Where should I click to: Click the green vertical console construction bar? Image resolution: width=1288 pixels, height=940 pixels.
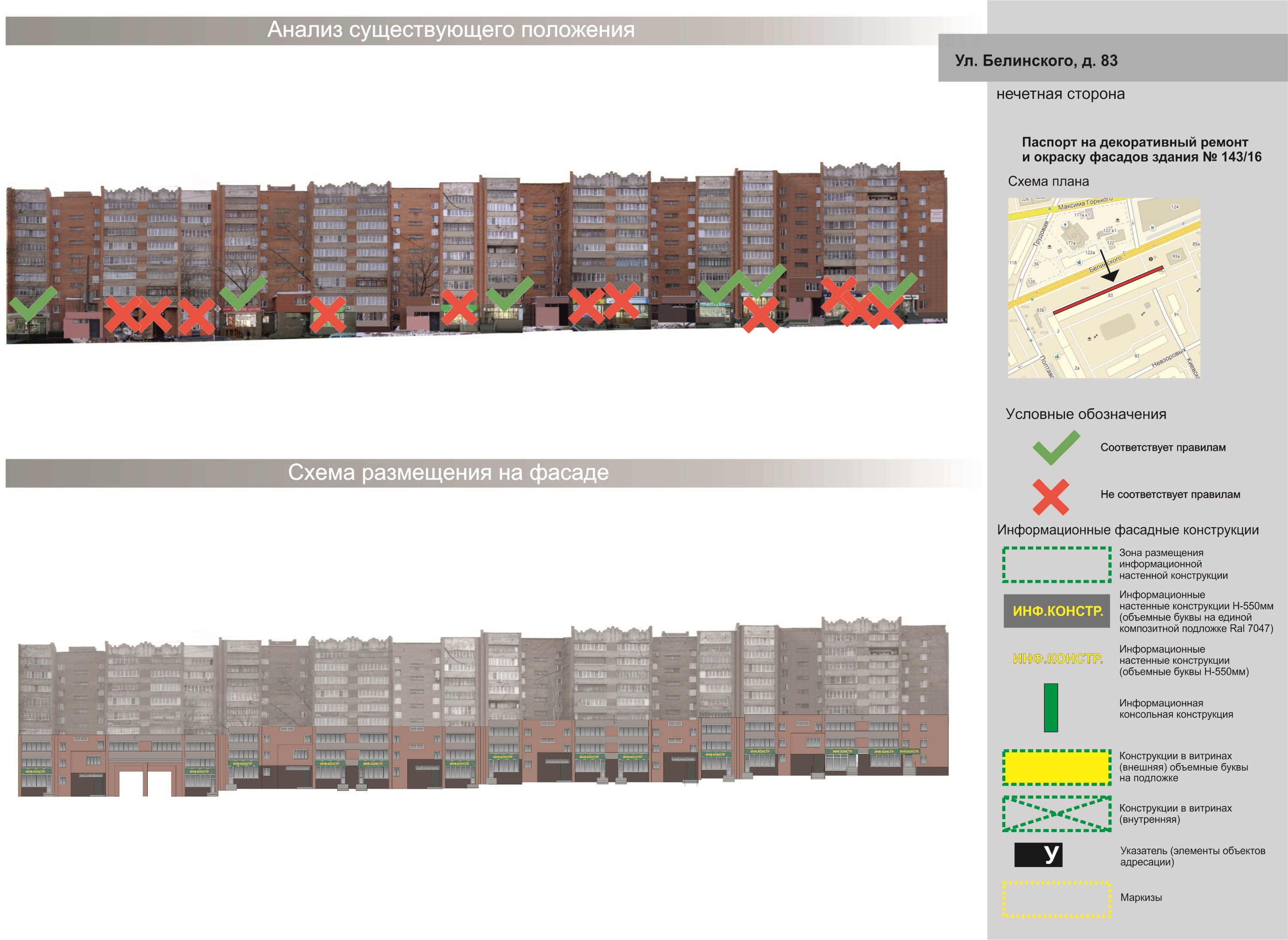tap(1051, 707)
